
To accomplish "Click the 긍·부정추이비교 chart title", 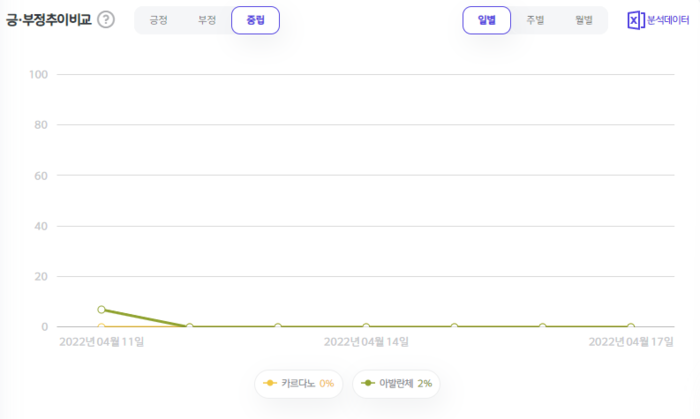I will (48, 20).
